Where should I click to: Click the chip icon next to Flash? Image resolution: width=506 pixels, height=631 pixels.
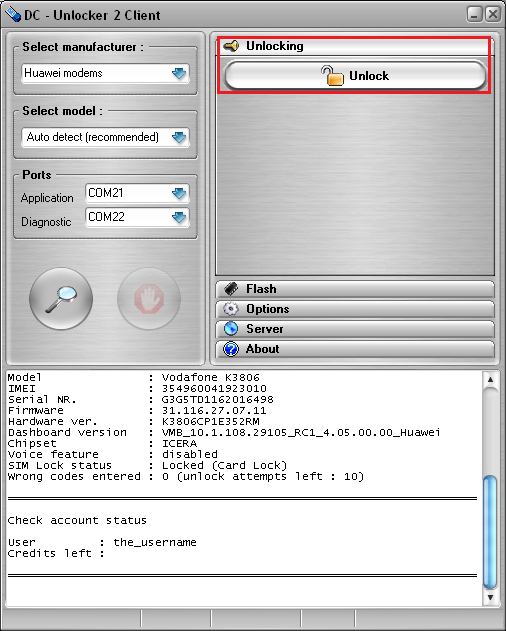click(x=231, y=289)
